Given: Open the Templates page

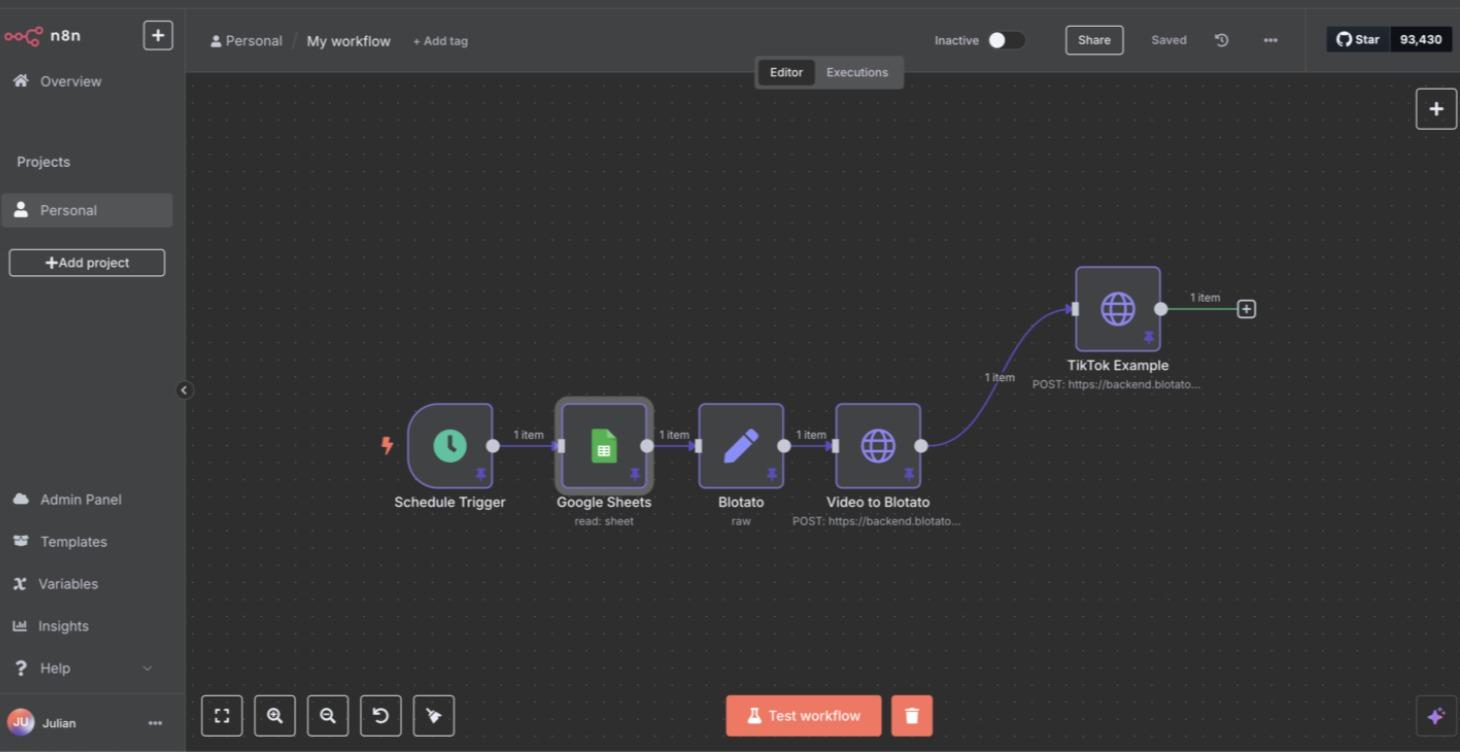Looking at the screenshot, I should click(x=73, y=541).
